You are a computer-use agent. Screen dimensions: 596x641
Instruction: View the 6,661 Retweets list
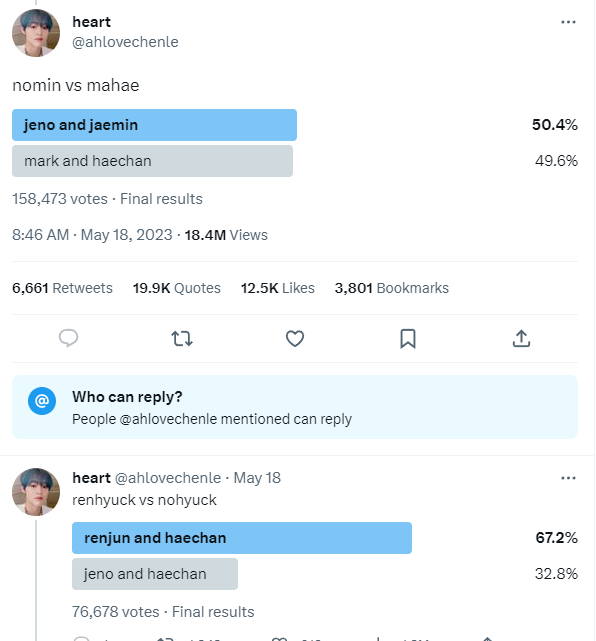[x=62, y=288]
